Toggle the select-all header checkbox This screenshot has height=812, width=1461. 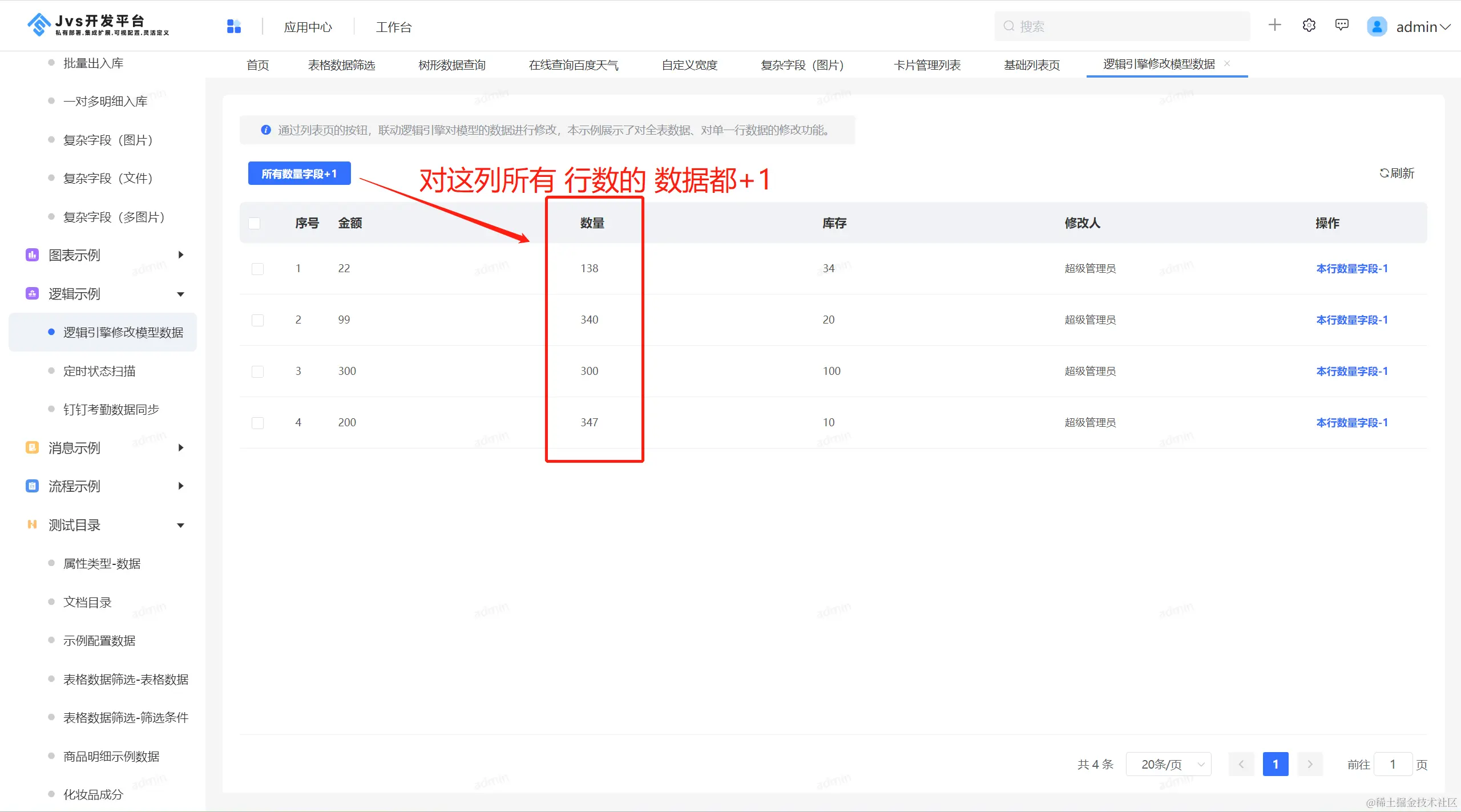tap(255, 223)
